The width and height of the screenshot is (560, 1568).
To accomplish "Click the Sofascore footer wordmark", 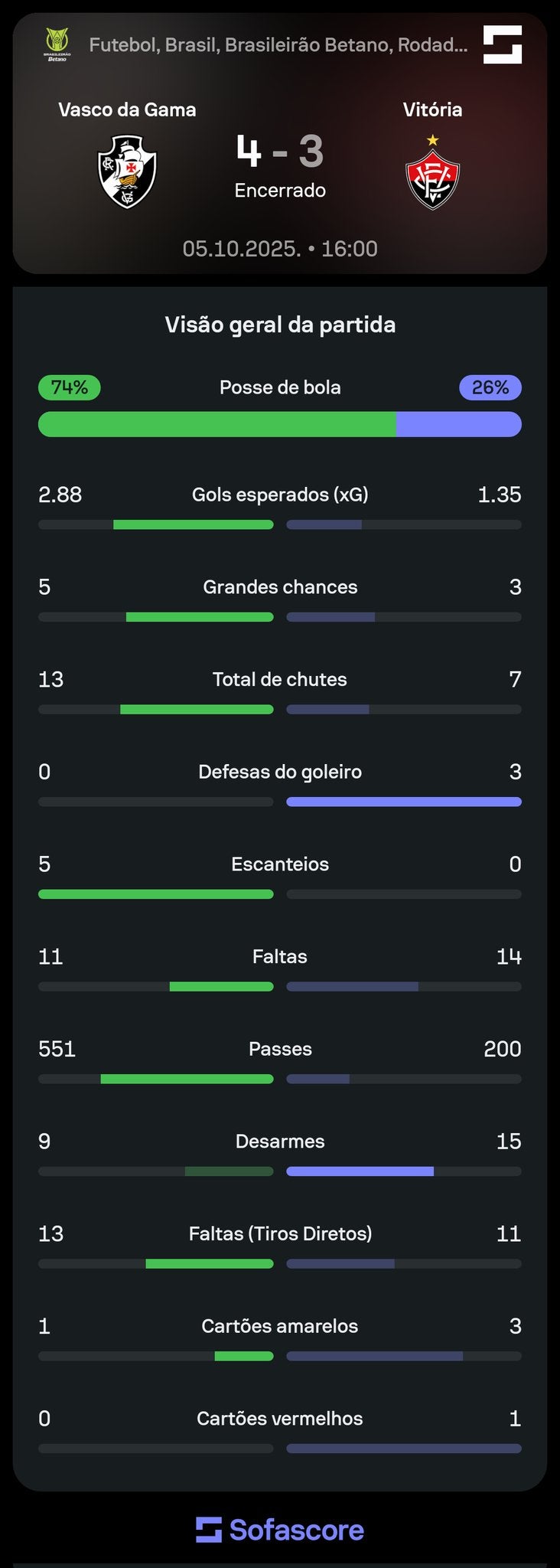I will point(297,1530).
